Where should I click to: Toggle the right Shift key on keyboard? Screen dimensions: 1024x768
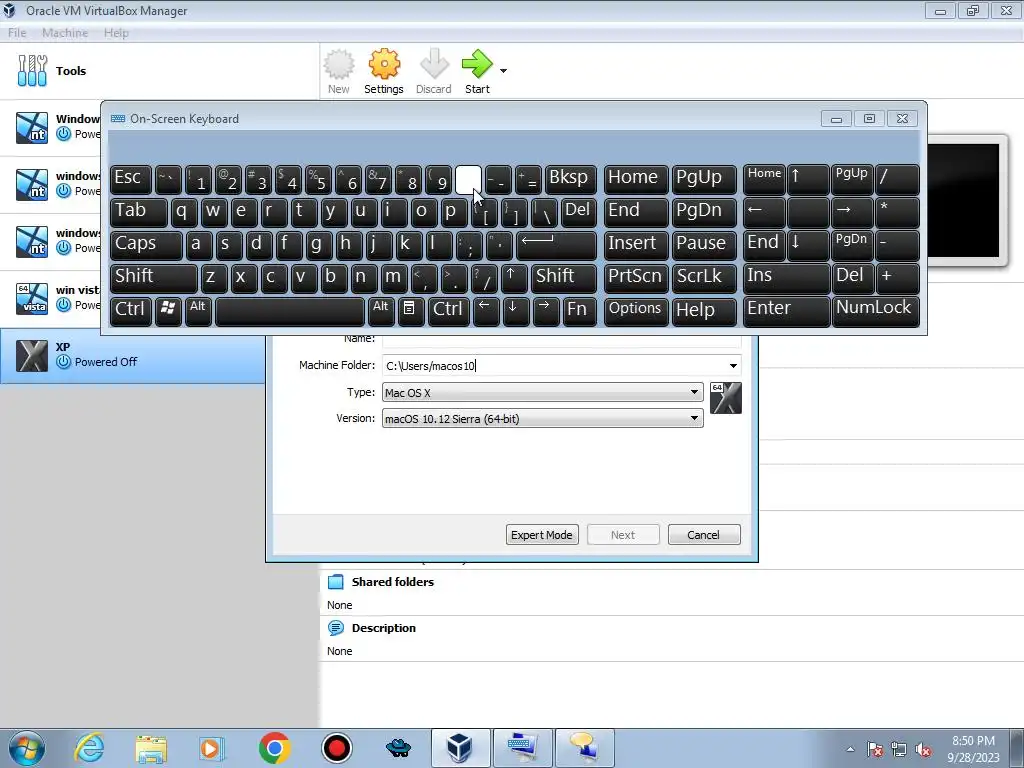tap(564, 278)
